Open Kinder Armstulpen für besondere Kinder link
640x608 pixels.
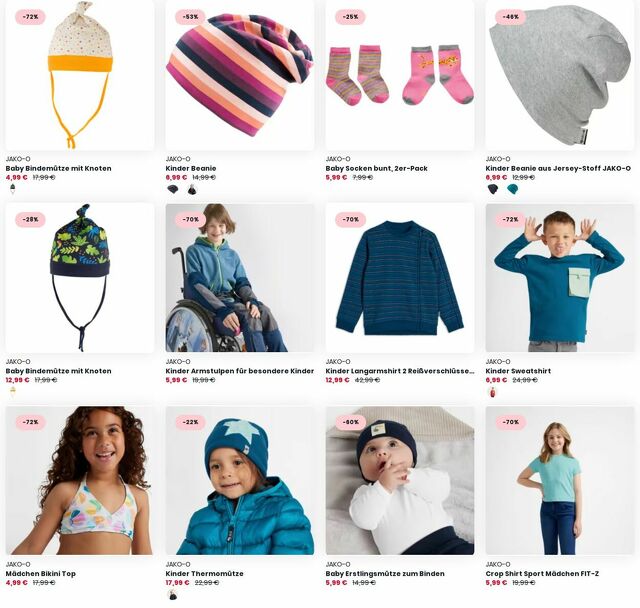(x=240, y=371)
